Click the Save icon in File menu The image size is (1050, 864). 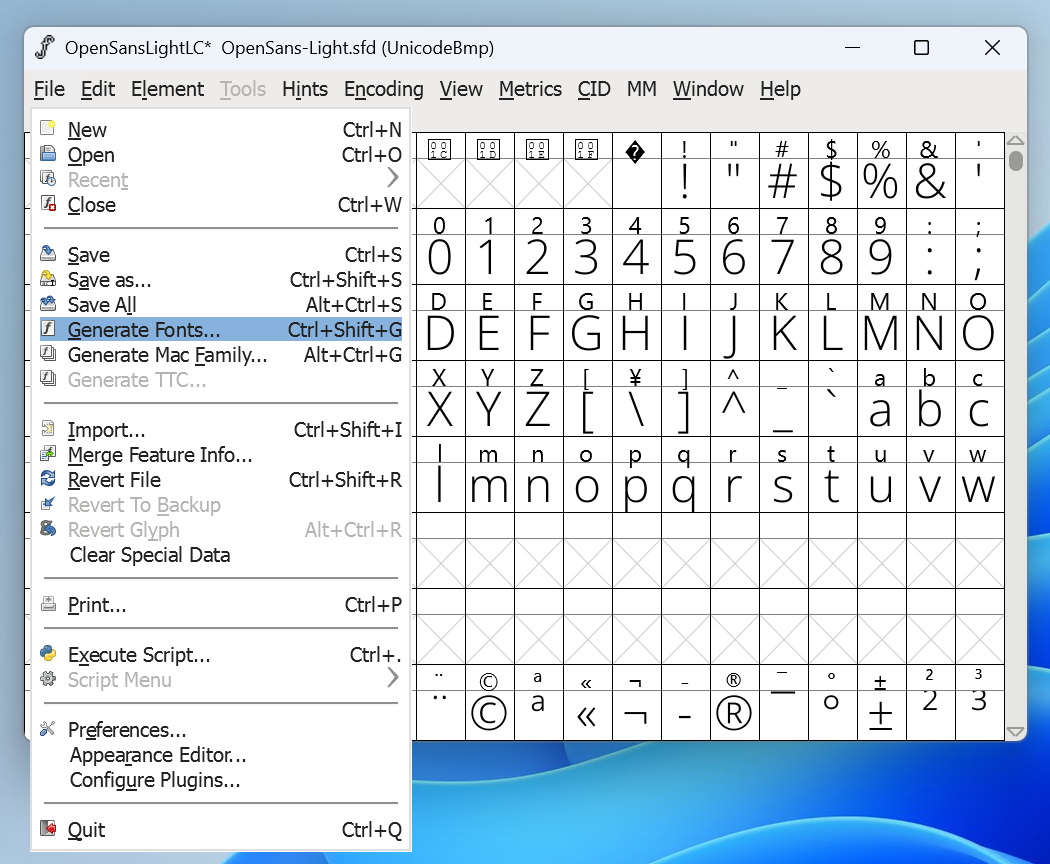[x=48, y=254]
